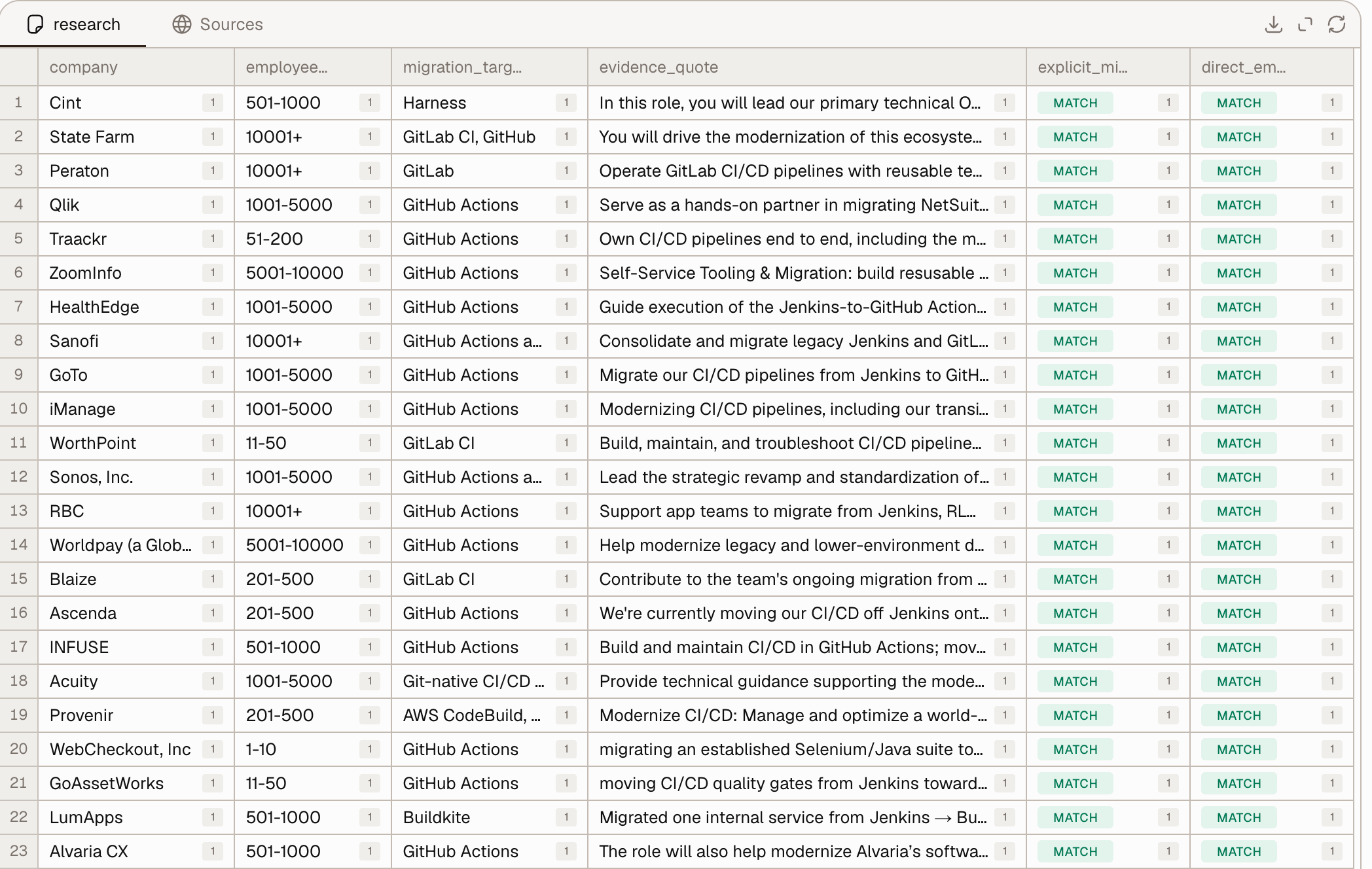The image size is (1372, 869).
Task: Click citation badge next to 1-10
Action: 369,749
